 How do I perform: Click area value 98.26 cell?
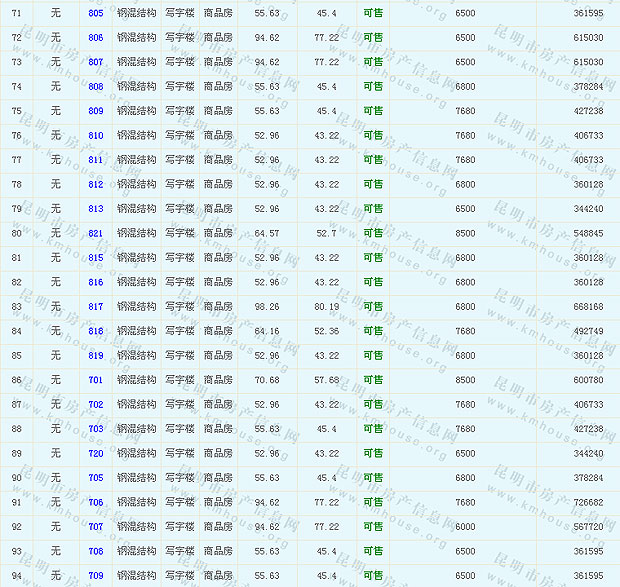coord(267,306)
